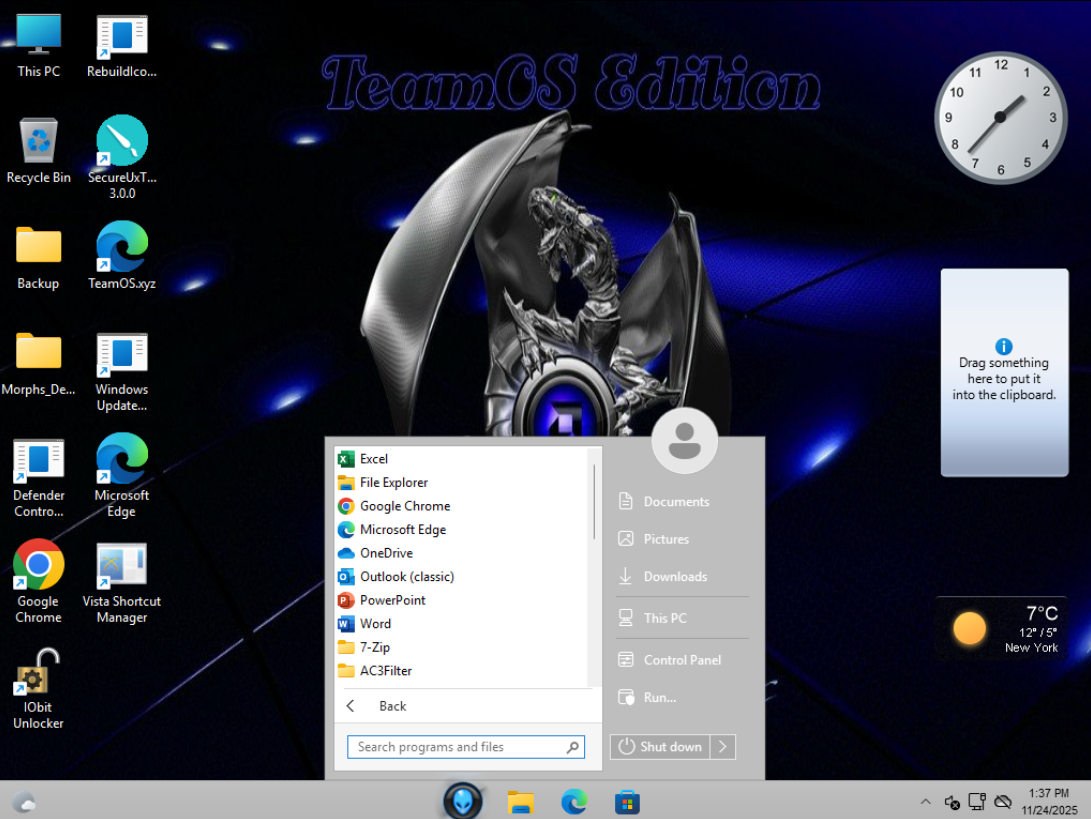Launch File Explorer from the taskbar
This screenshot has width=1091, height=819.
(x=520, y=801)
